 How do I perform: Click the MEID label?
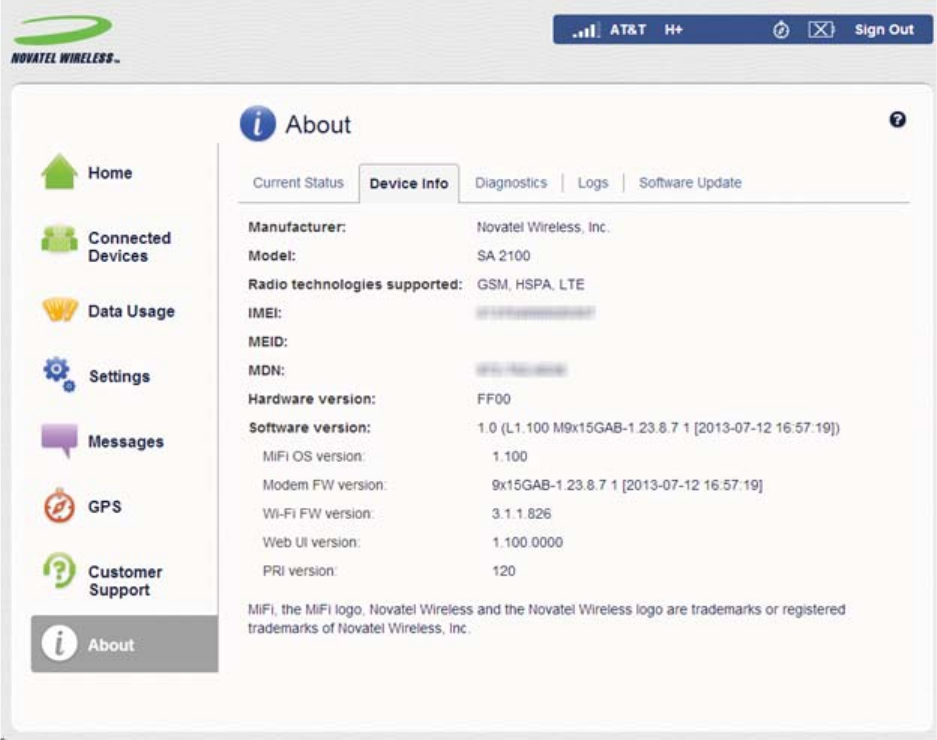point(268,341)
